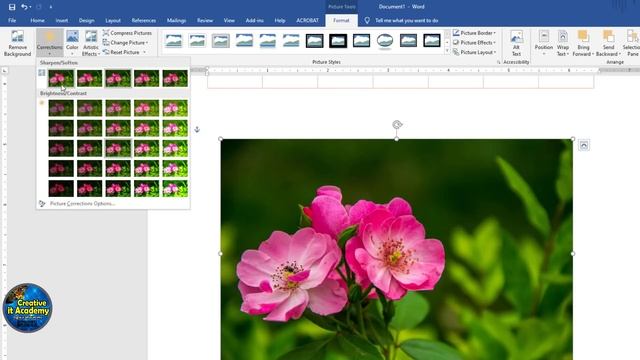
Task: Click Send Backward
Action: click(x=608, y=43)
